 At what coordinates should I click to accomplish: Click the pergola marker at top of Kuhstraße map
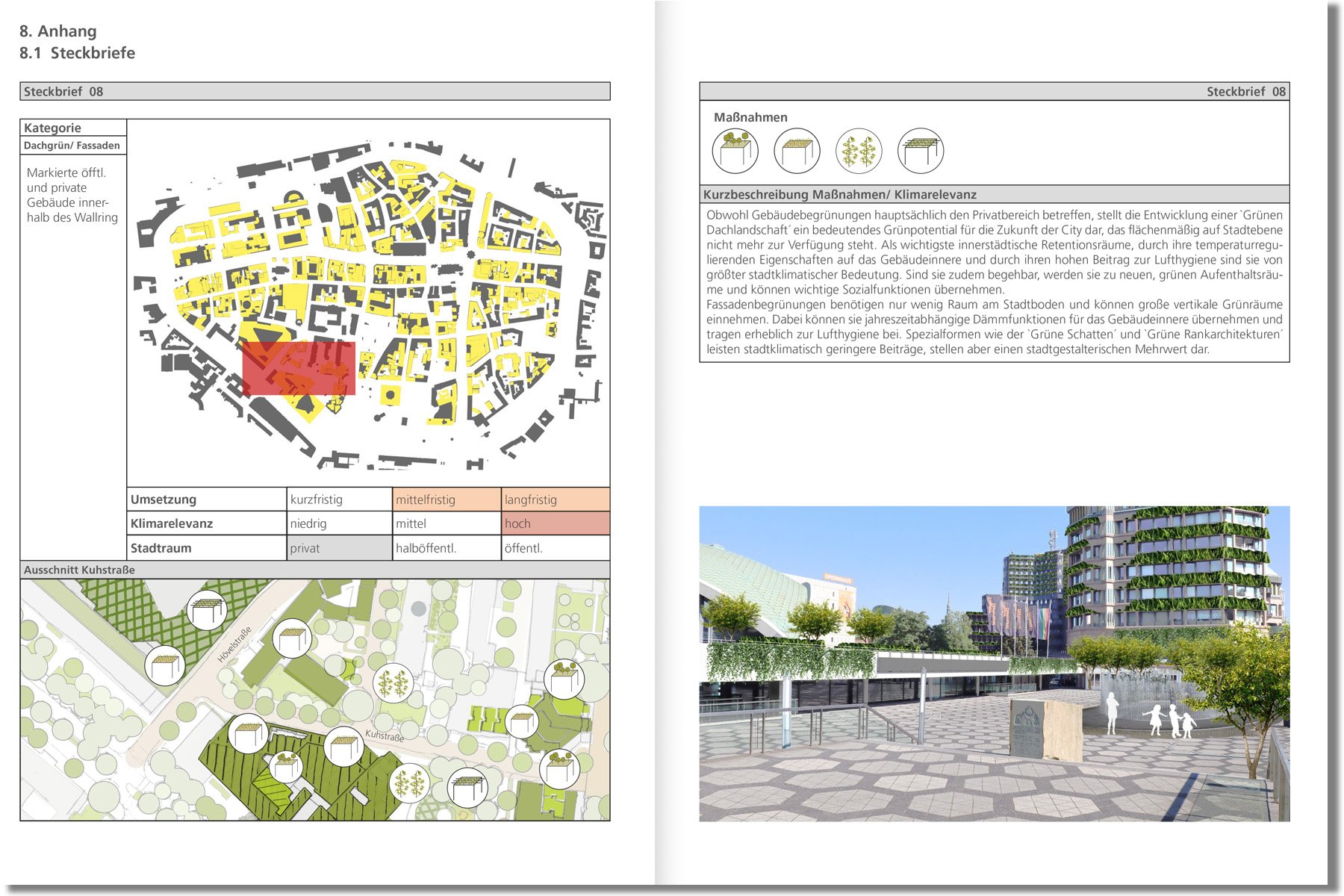tap(207, 610)
